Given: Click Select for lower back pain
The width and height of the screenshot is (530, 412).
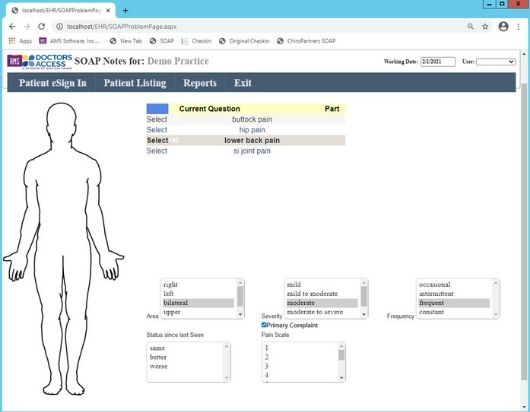Looking at the screenshot, I should [157, 140].
